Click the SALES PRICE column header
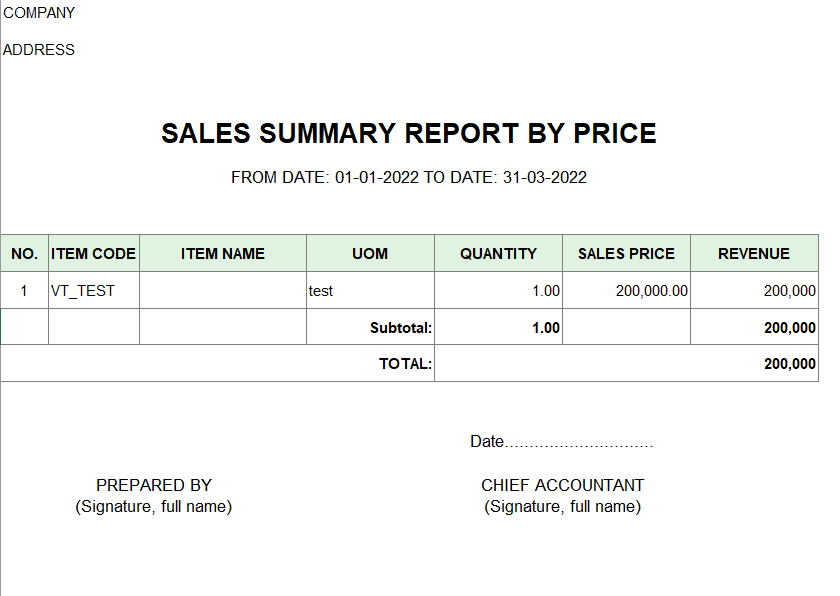This screenshot has width=840, height=596. (x=626, y=253)
